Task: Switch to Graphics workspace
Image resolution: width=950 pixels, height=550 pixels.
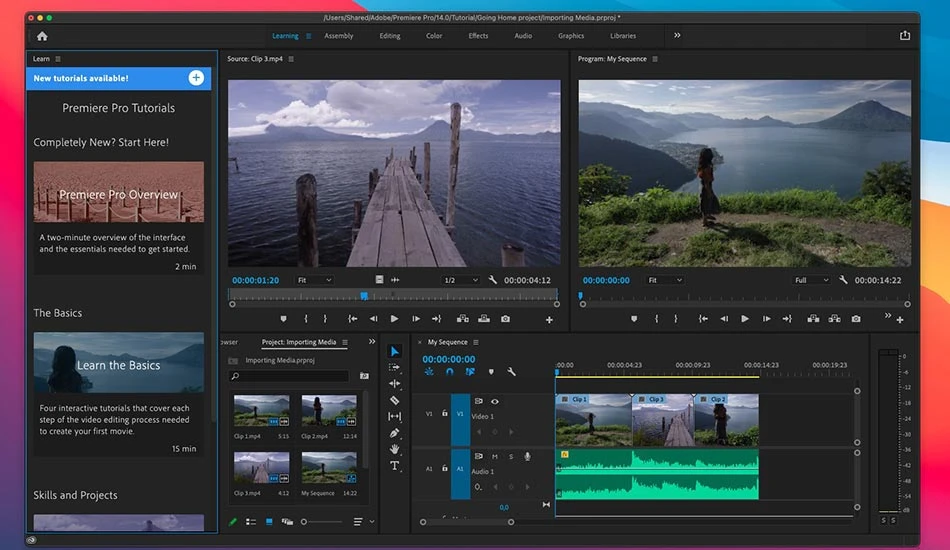Action: 571,36
